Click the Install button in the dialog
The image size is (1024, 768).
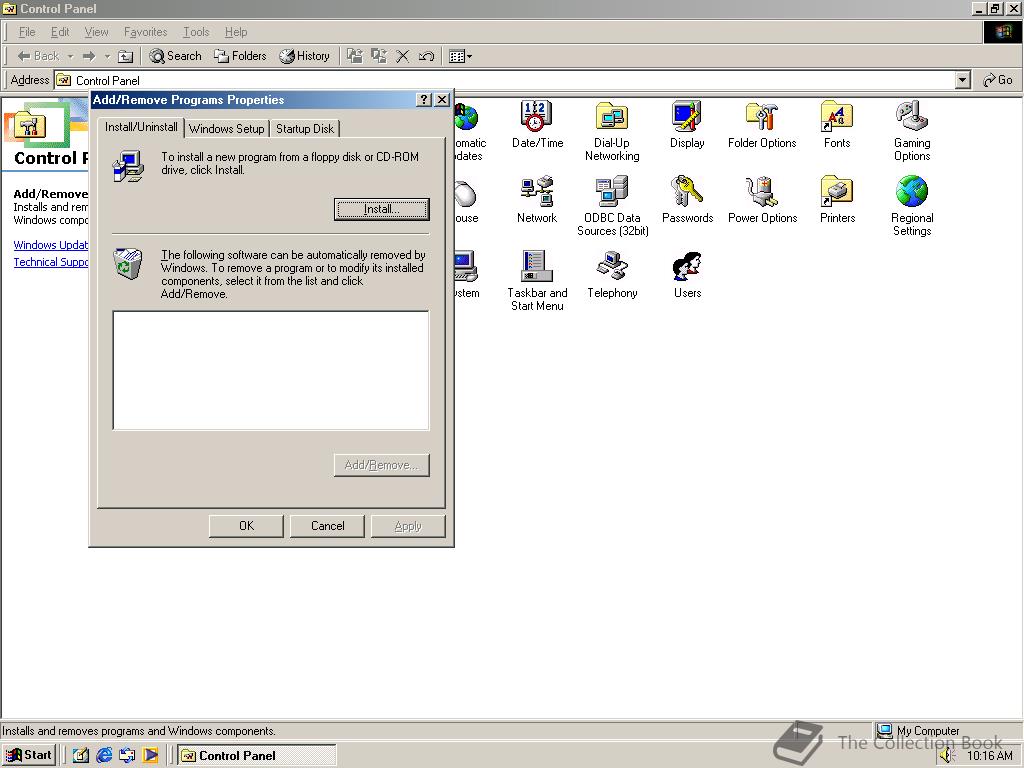[381, 210]
